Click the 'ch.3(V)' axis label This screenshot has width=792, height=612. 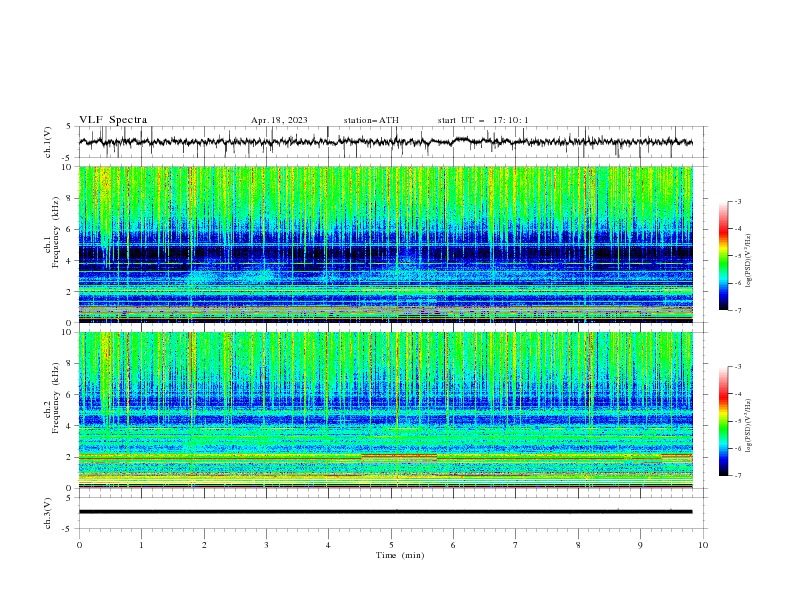pos(48,513)
